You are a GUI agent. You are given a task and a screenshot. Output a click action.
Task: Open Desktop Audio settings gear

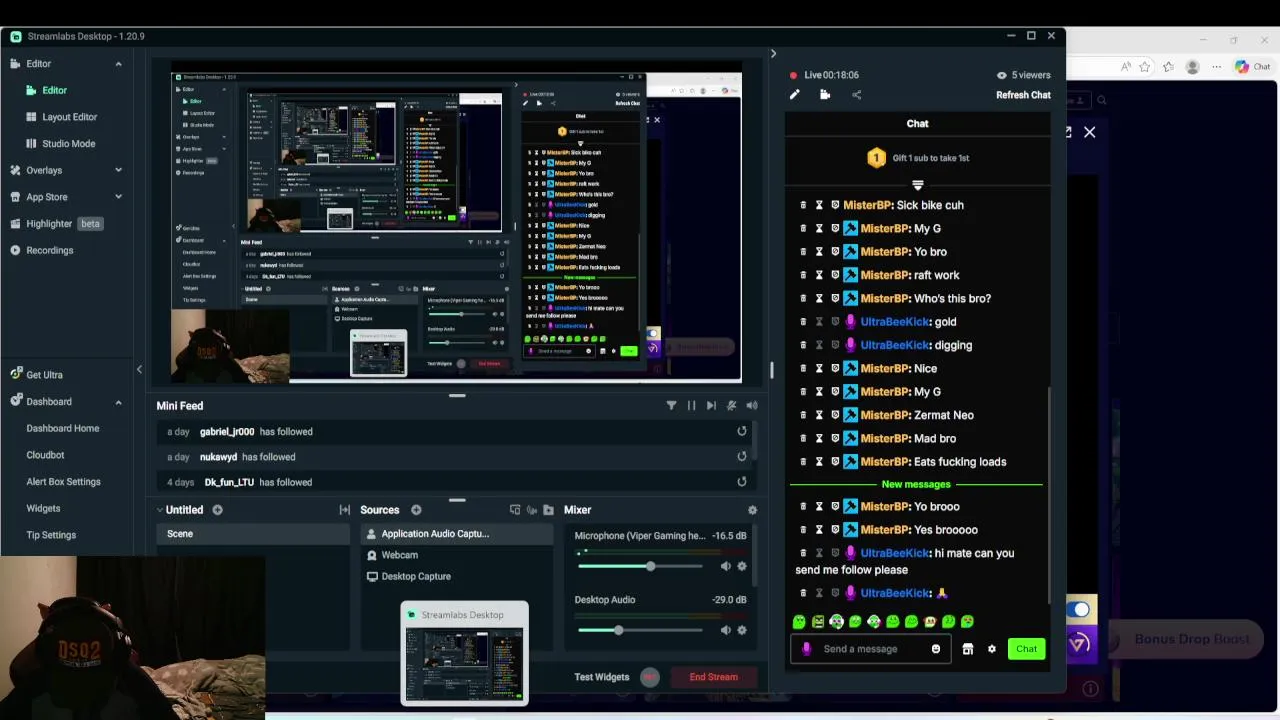[741, 630]
